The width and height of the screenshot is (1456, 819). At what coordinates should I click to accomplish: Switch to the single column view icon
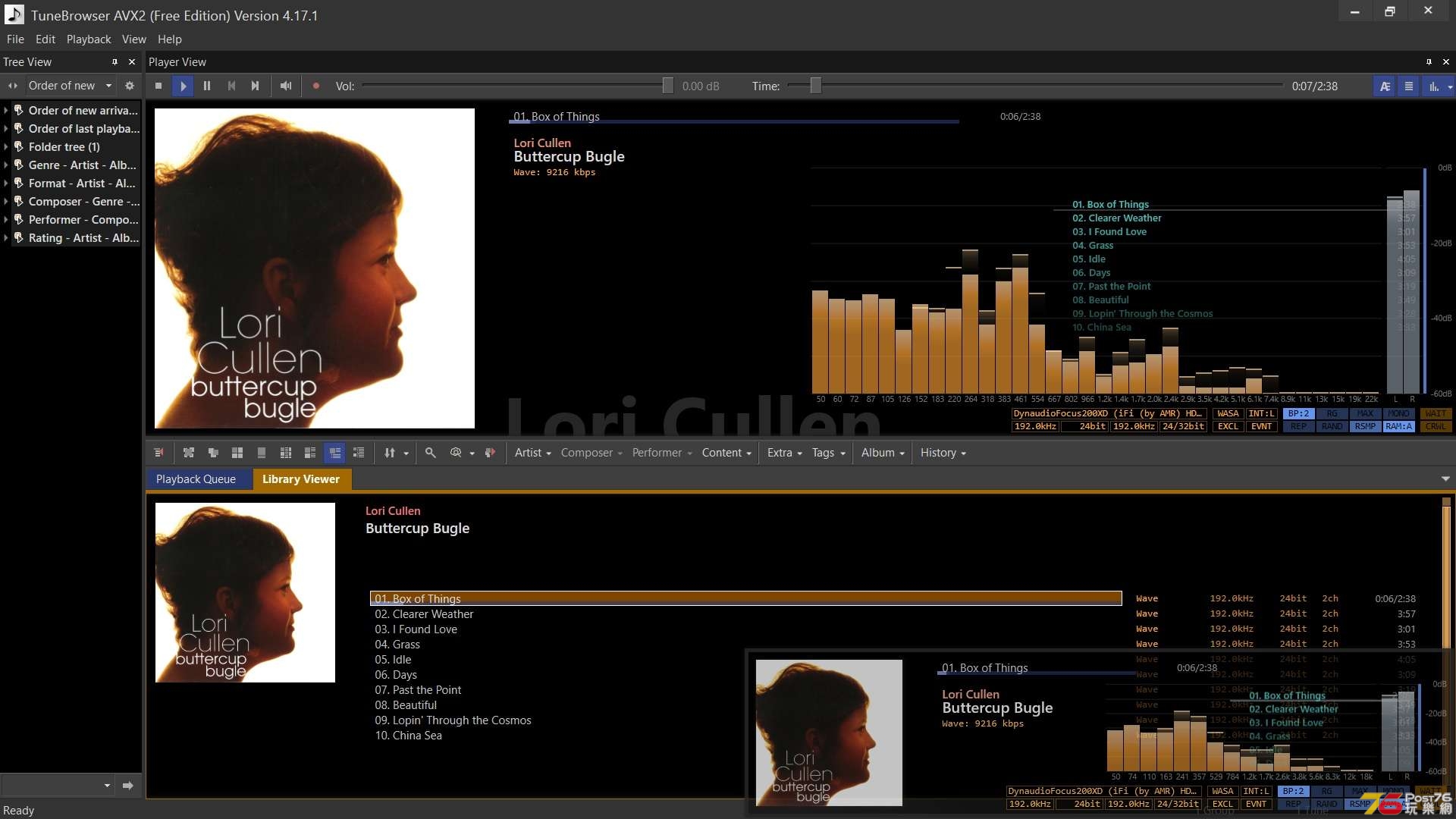[x=262, y=453]
